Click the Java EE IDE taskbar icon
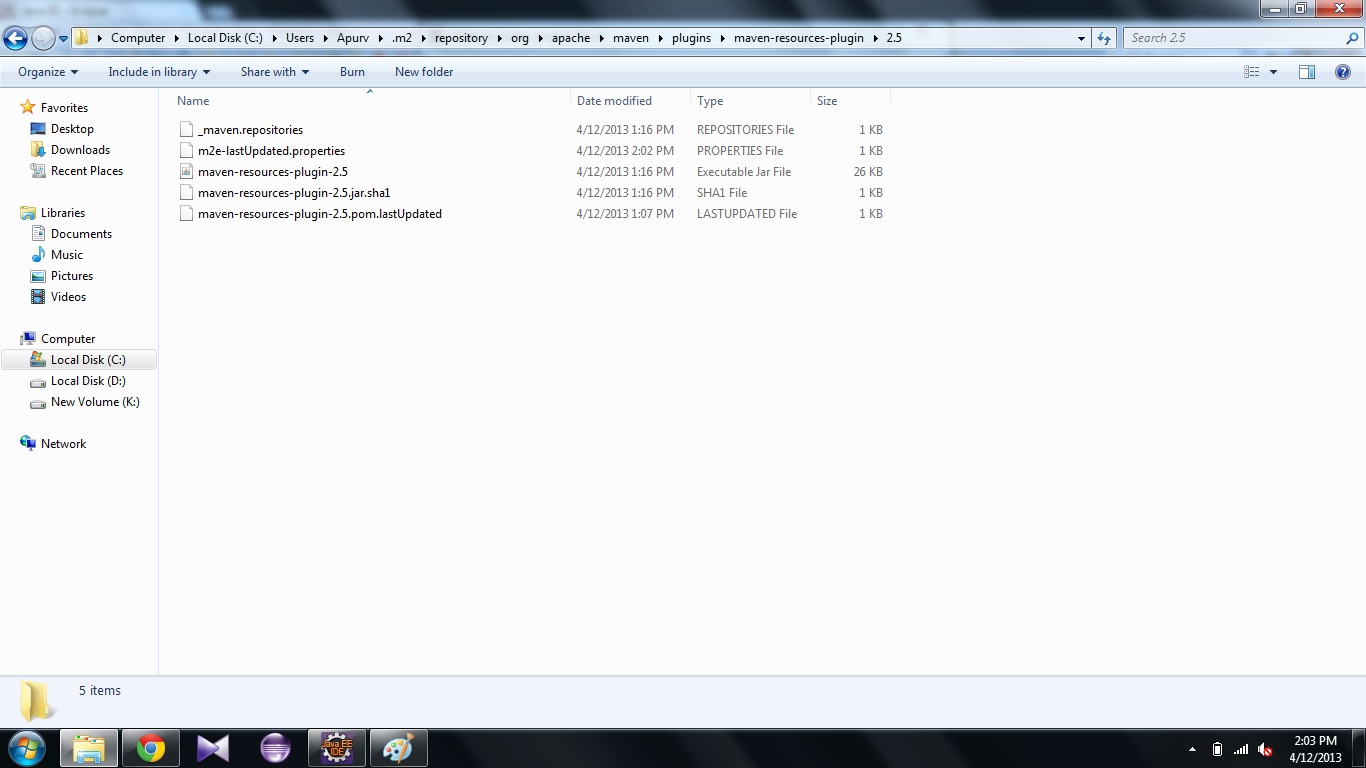The width and height of the screenshot is (1366, 768). coord(336,748)
